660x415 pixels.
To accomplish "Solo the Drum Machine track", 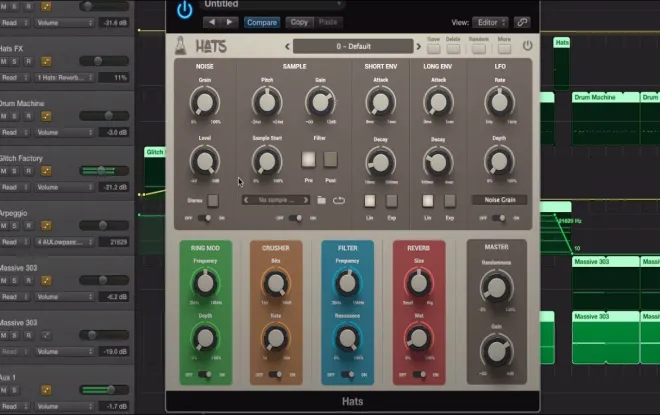I will point(14,116).
